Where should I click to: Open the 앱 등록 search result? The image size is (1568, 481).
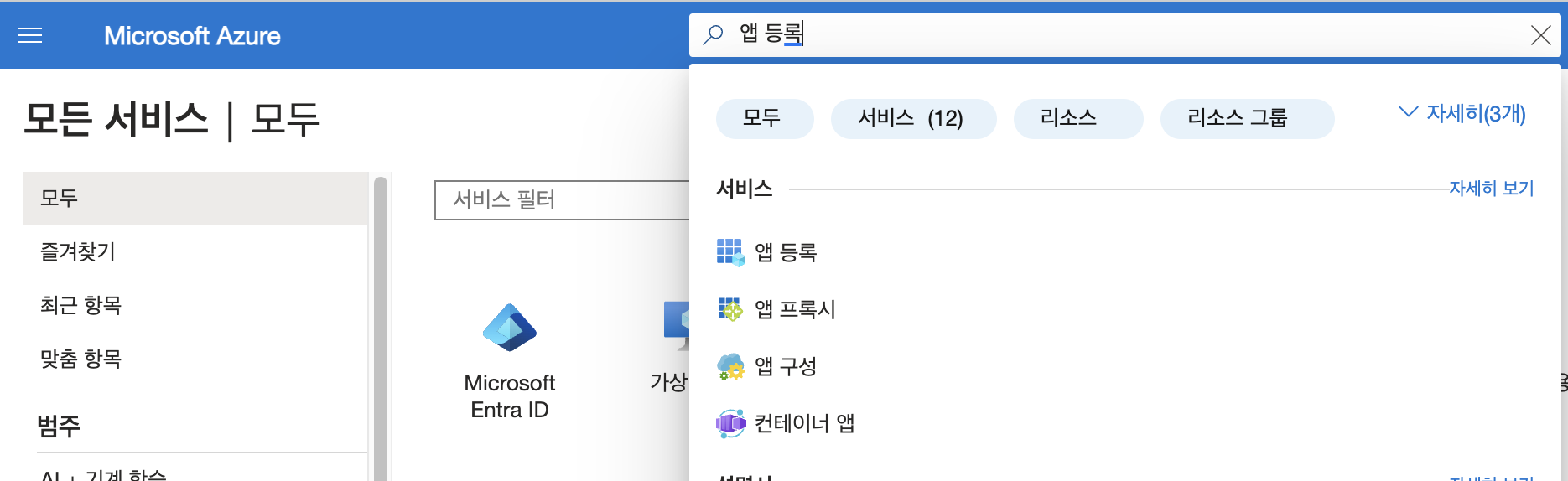coord(786,252)
